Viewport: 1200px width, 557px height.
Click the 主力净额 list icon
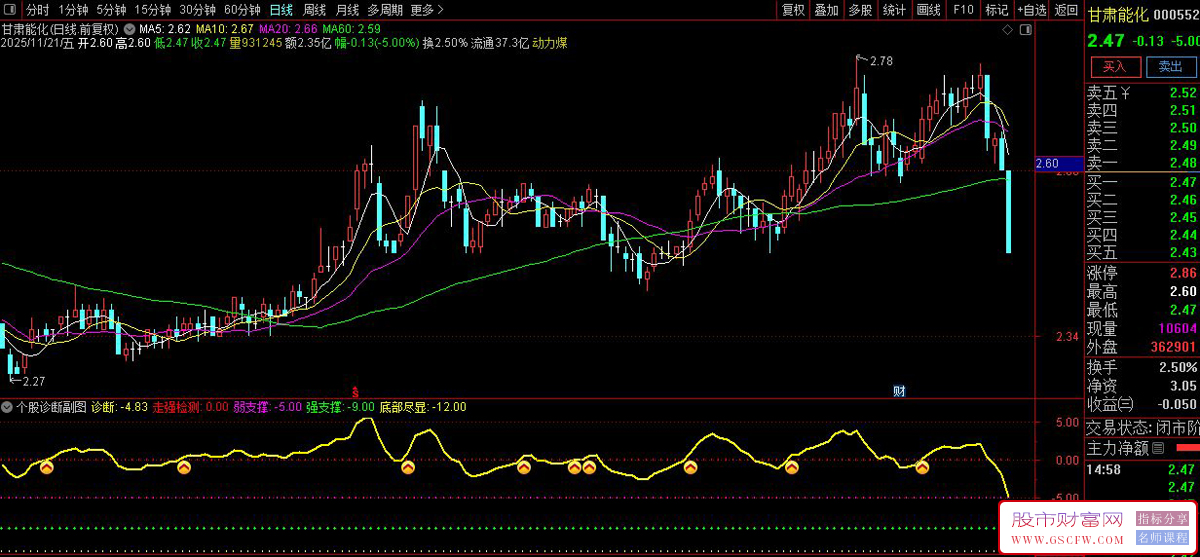click(x=1159, y=447)
